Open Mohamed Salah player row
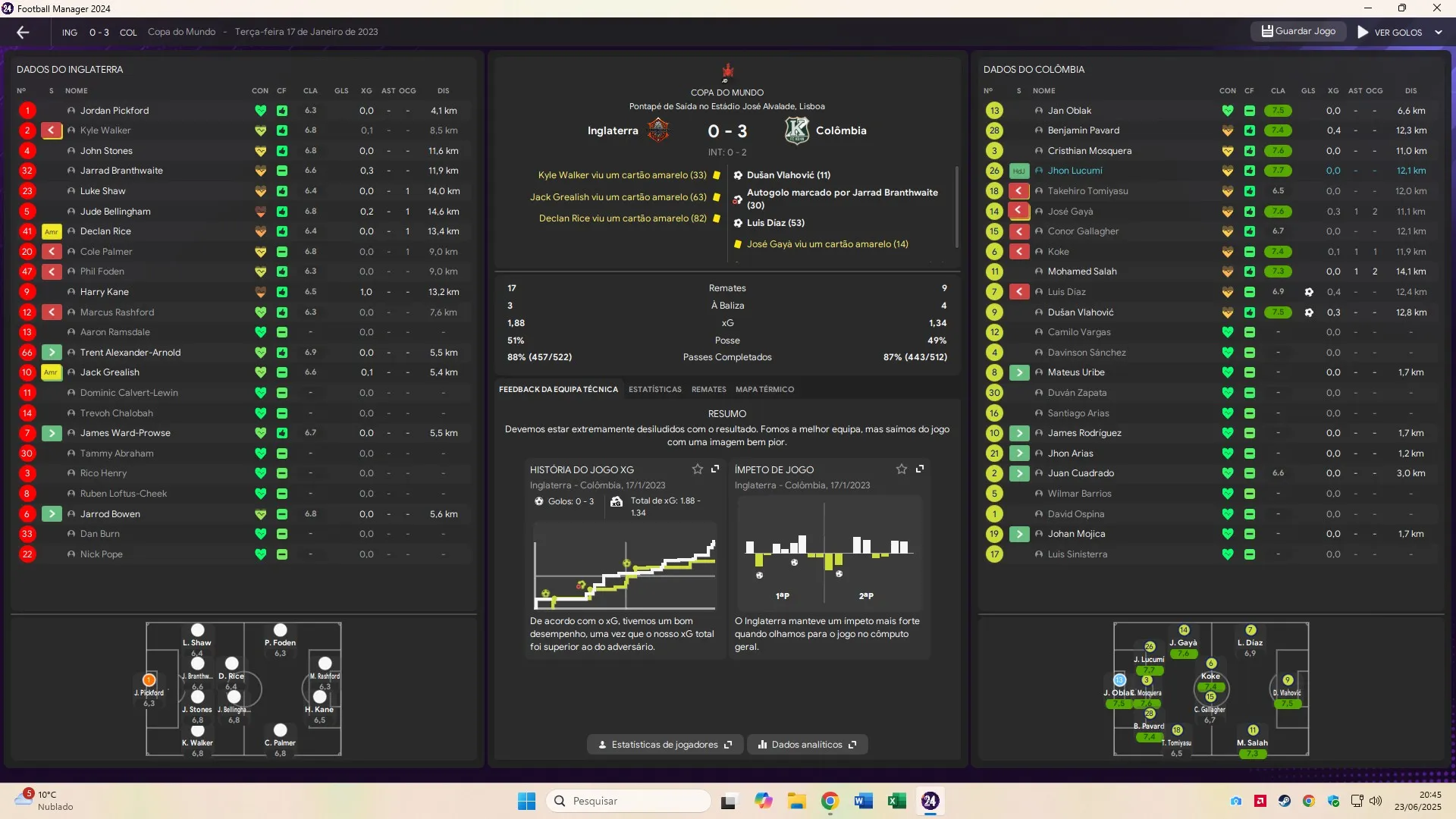Viewport: 1456px width, 819px height. pyautogui.click(x=1210, y=271)
